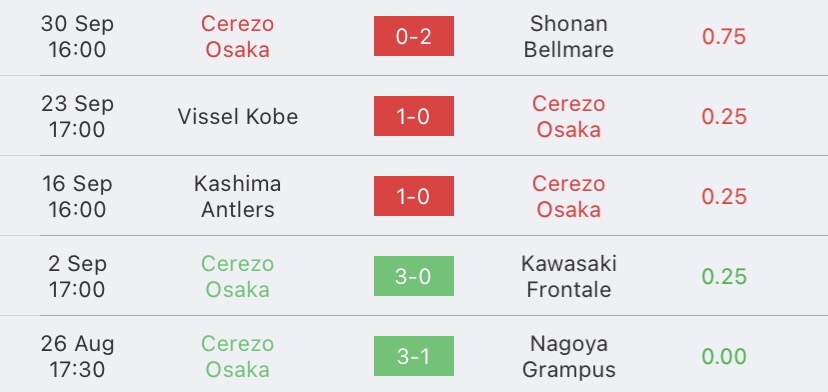Select Cerezo Osaka in the 2 Sep row
The width and height of the screenshot is (828, 392).
[x=238, y=276]
